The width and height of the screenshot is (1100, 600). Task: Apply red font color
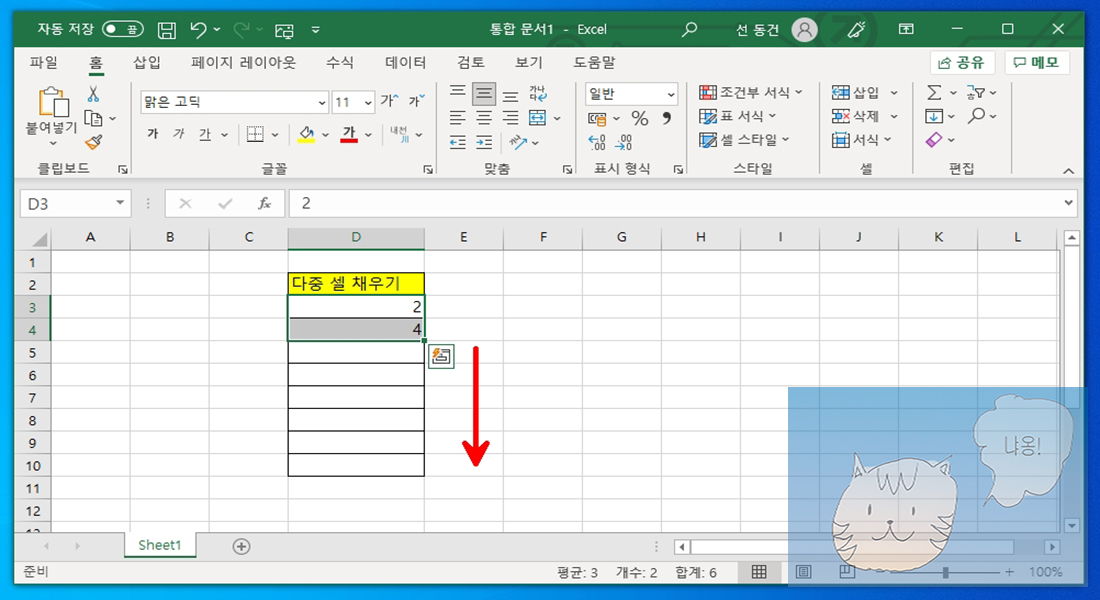[349, 134]
